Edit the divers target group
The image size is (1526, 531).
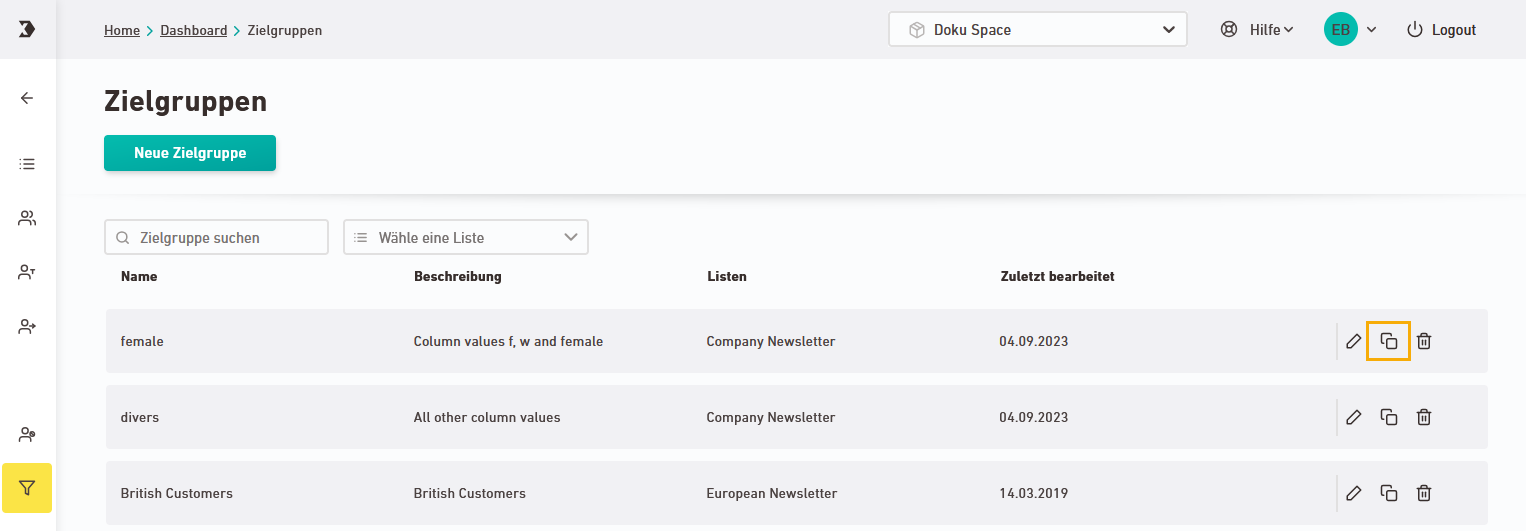click(1353, 417)
